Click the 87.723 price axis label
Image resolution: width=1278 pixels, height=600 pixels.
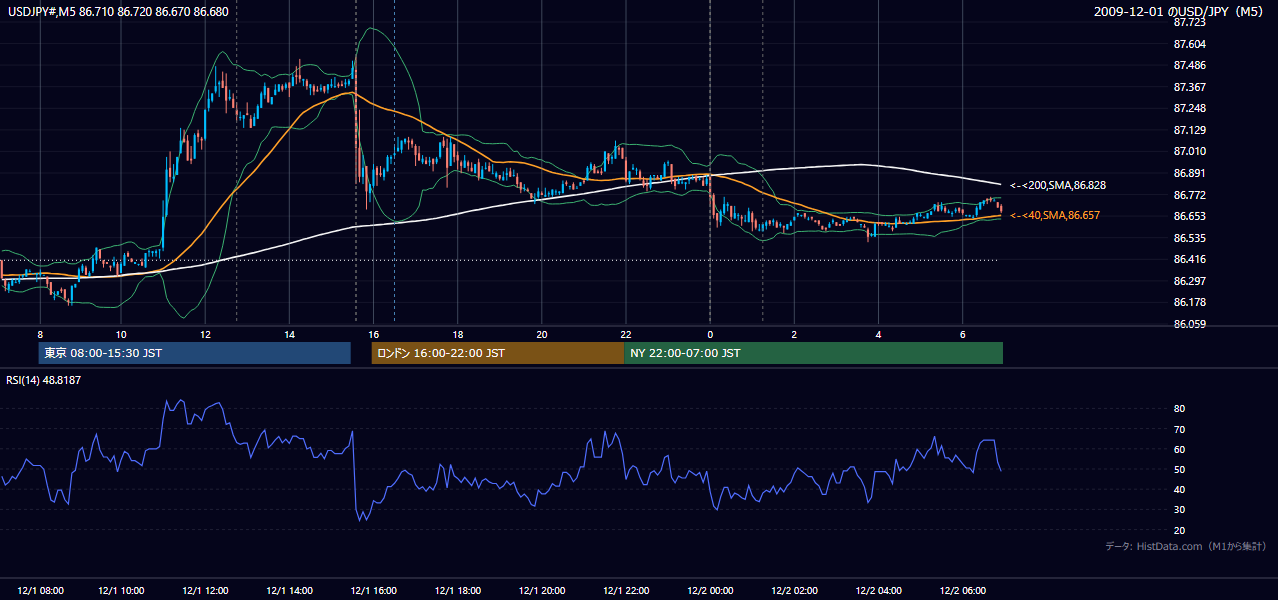(1189, 22)
